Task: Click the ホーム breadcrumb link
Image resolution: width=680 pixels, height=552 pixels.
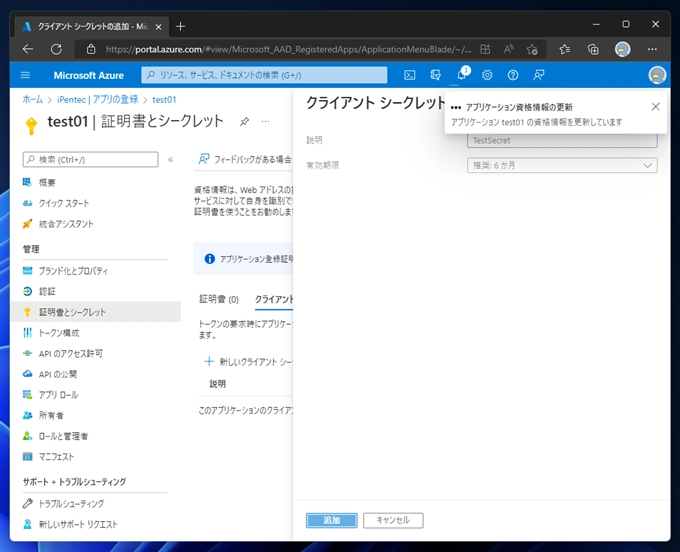Action: (33, 100)
